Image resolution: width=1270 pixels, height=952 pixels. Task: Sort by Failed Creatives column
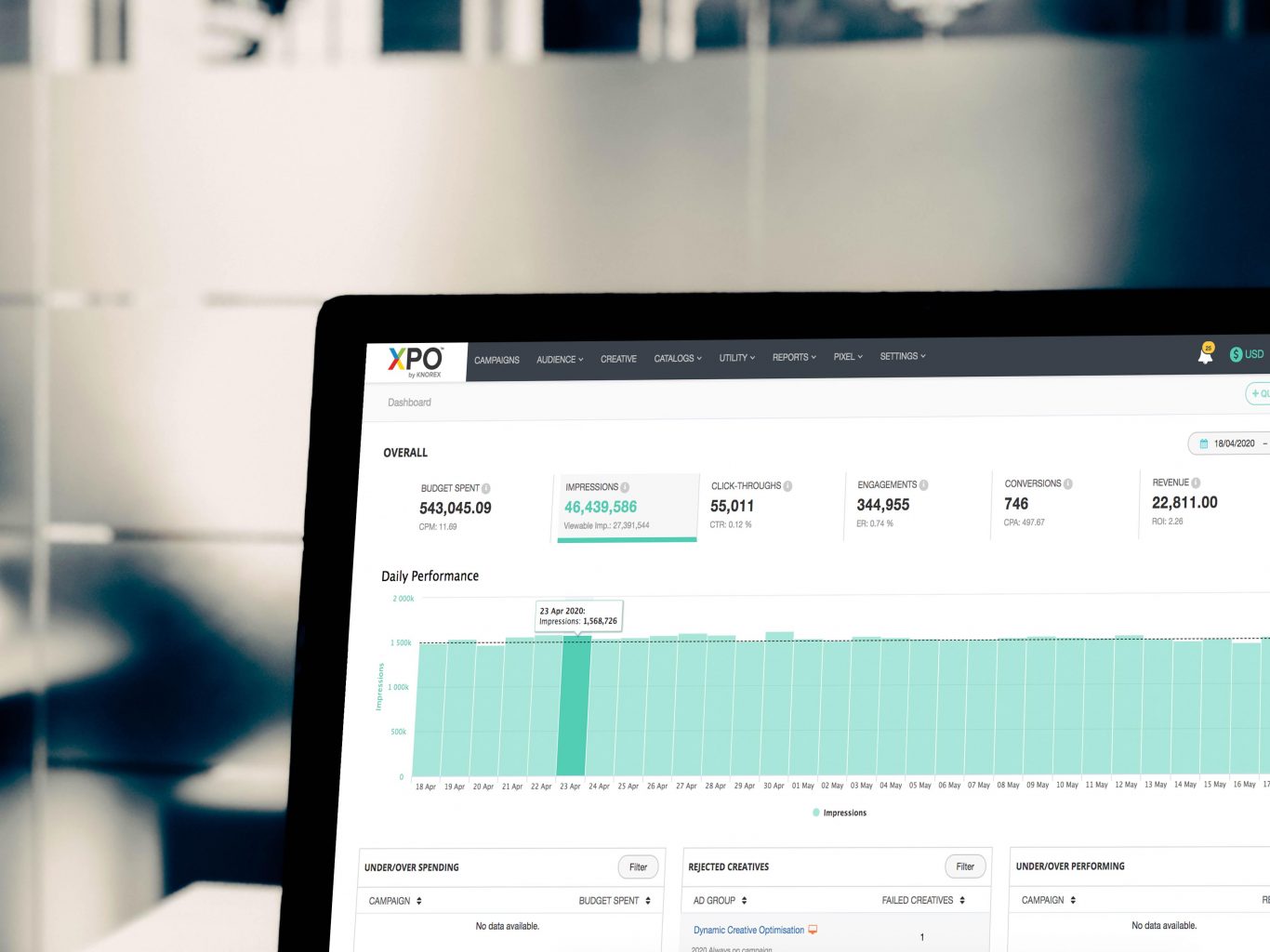tap(962, 900)
